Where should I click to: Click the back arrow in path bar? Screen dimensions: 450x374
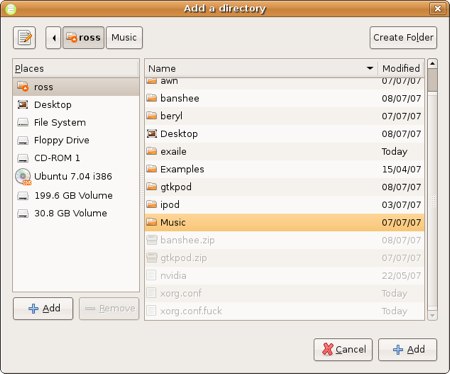coord(53,38)
